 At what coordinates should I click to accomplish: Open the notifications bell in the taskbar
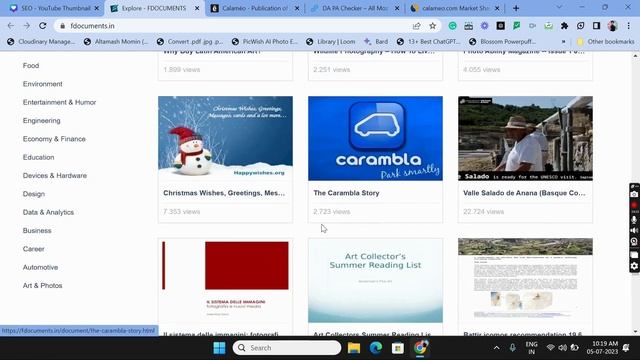pyautogui.click(x=626, y=348)
